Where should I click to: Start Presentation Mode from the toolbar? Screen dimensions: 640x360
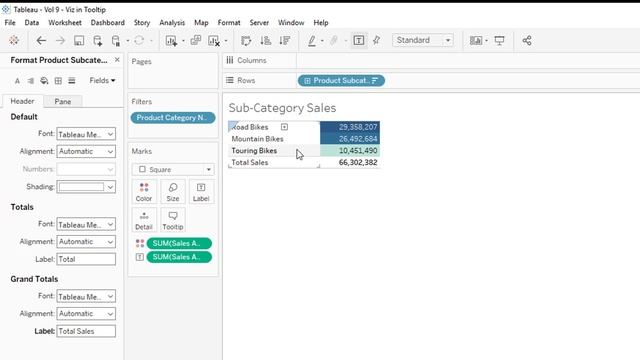coord(499,40)
